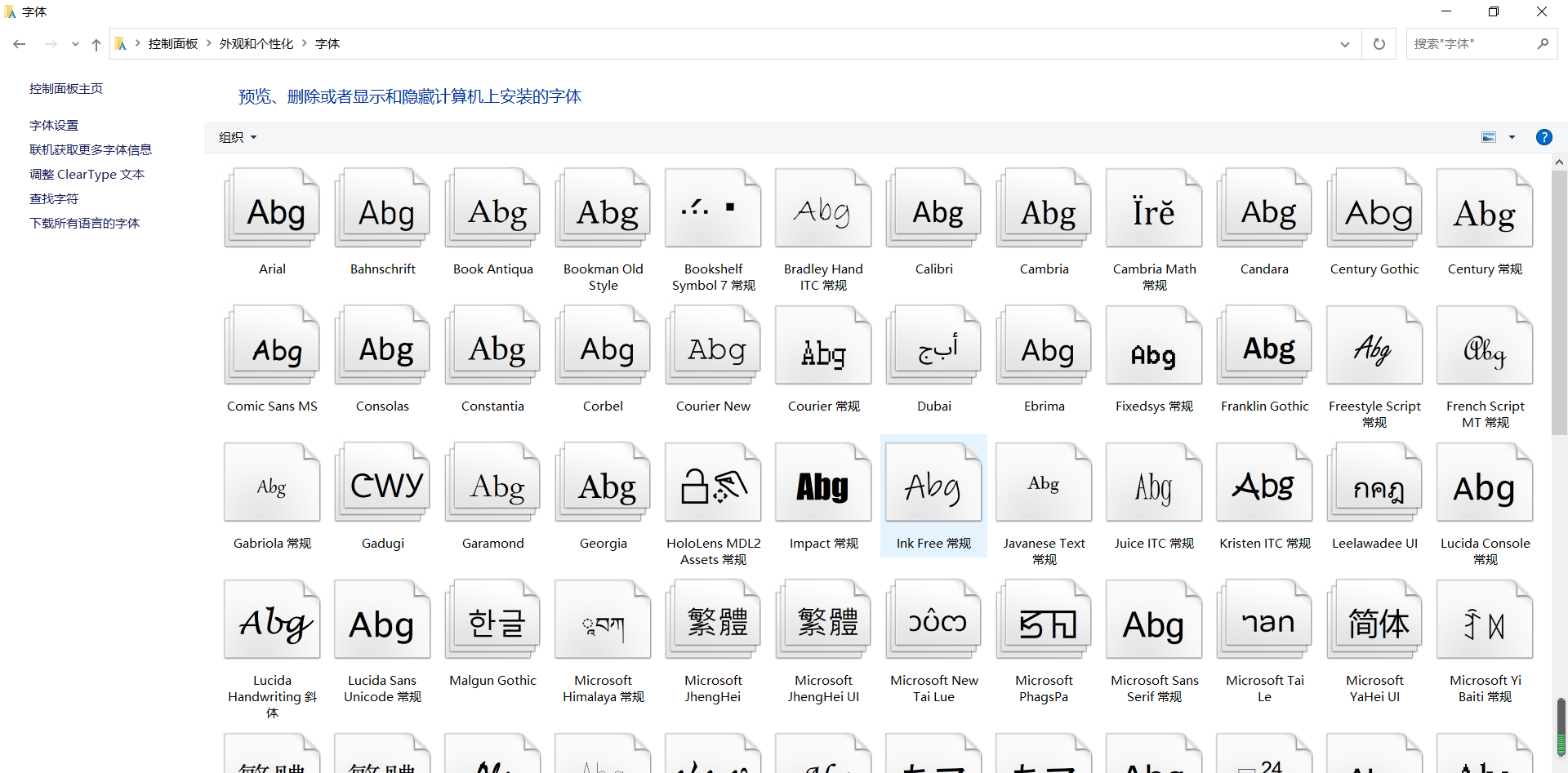Screen dimensions: 1568x773
Task: Click the vertical scrollbar track
Action: (x=1559, y=571)
